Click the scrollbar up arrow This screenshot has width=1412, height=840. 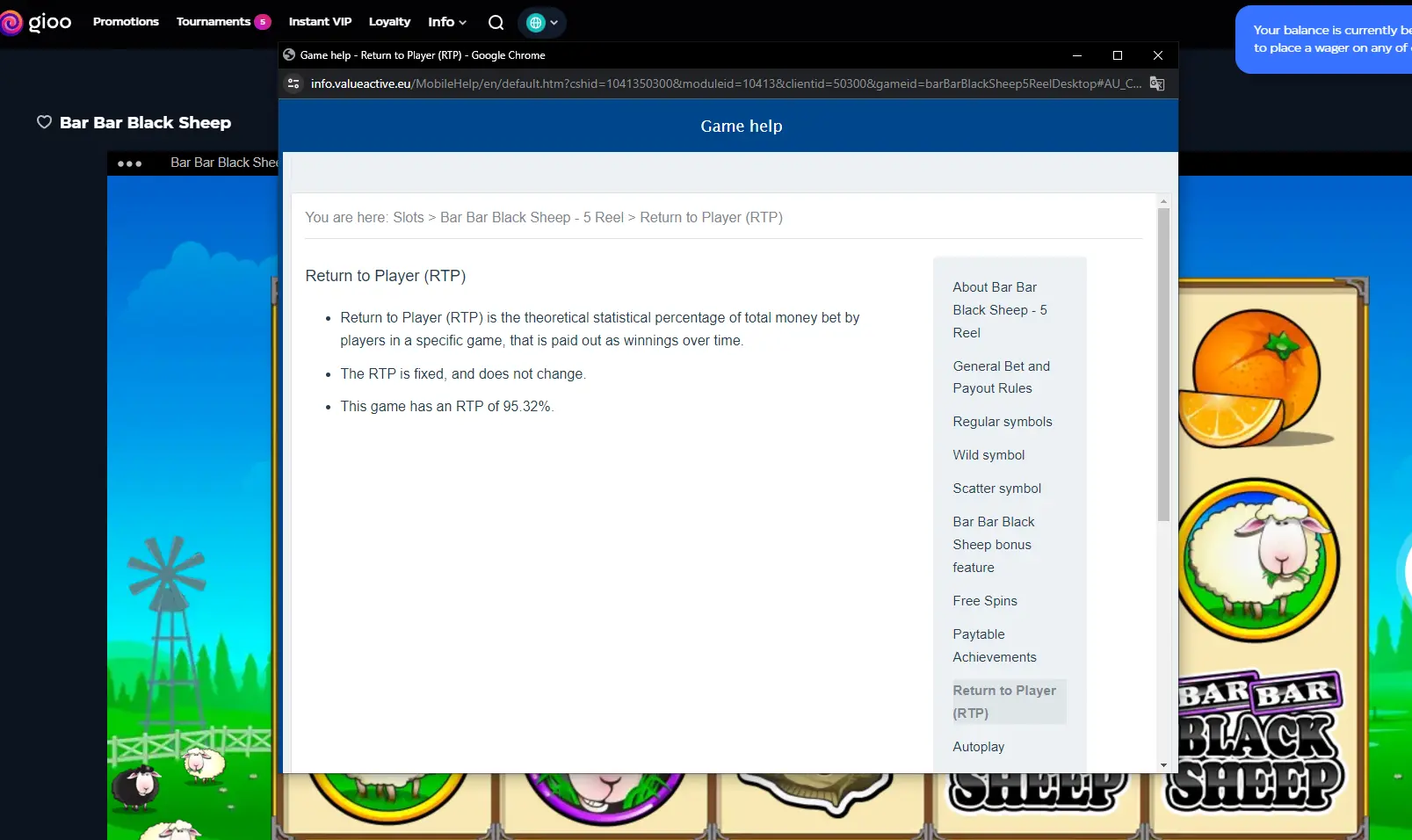[x=1163, y=201]
